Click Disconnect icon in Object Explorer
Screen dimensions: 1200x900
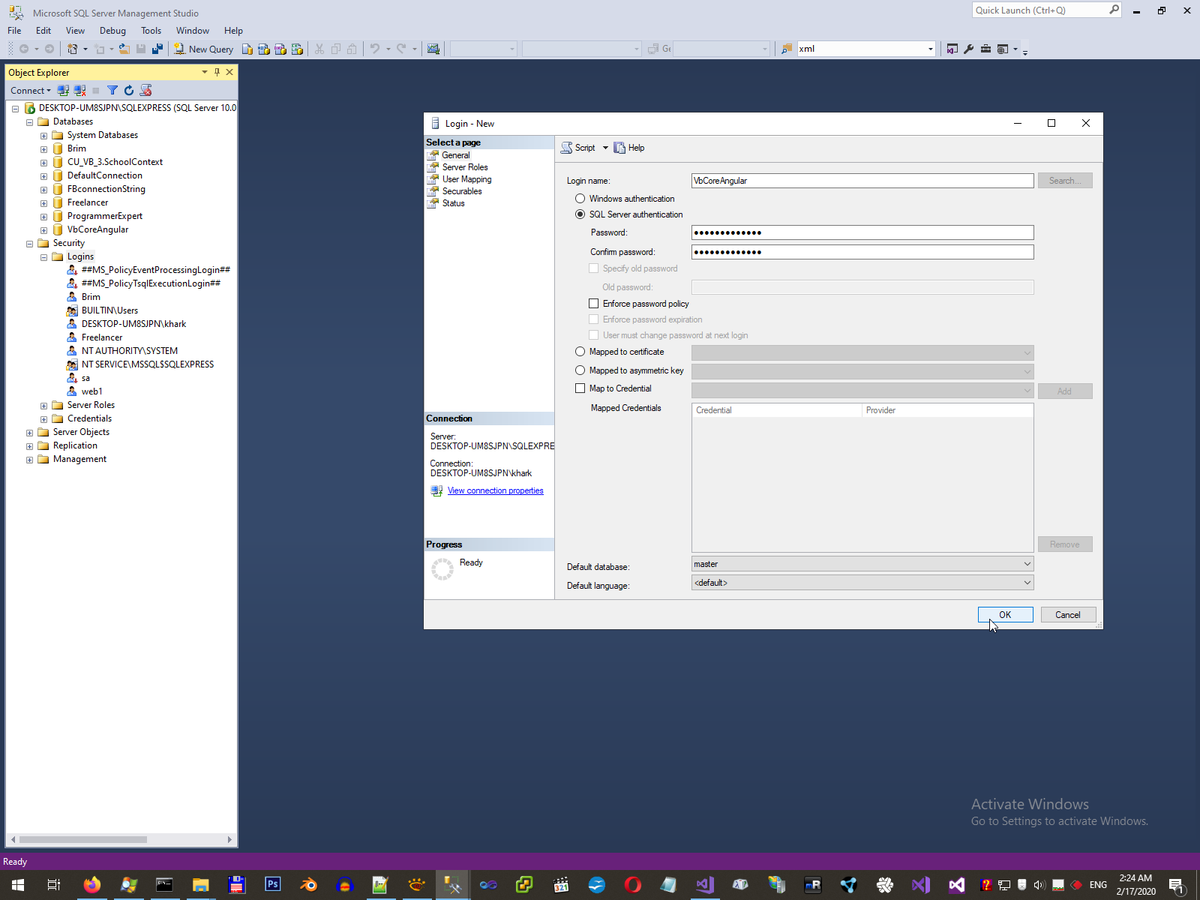point(80,90)
